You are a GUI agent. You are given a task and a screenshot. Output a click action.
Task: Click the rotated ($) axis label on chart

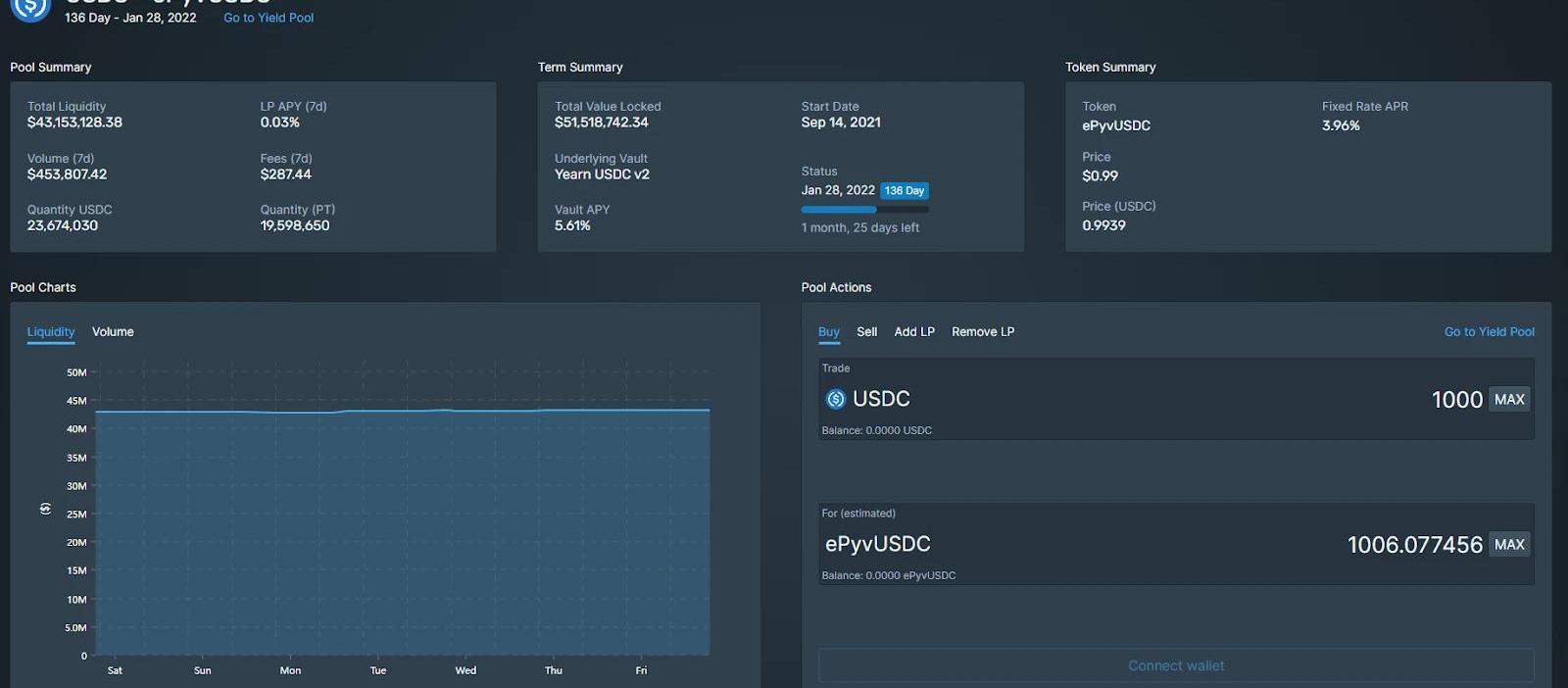point(45,509)
